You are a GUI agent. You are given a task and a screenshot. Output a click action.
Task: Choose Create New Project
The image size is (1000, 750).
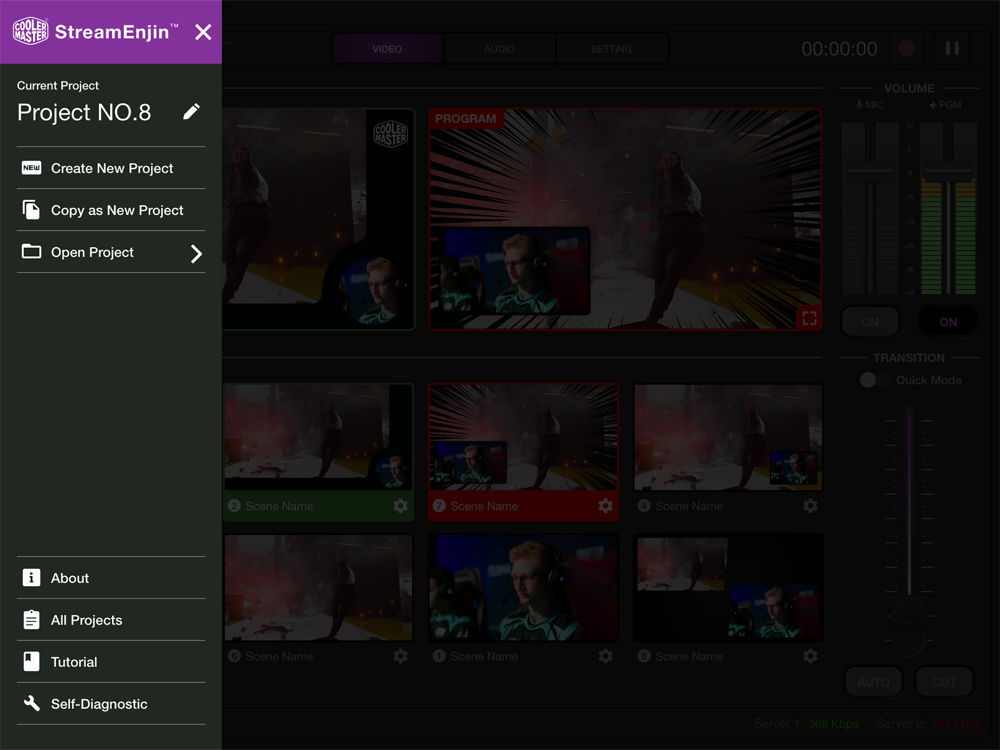[x=111, y=168]
